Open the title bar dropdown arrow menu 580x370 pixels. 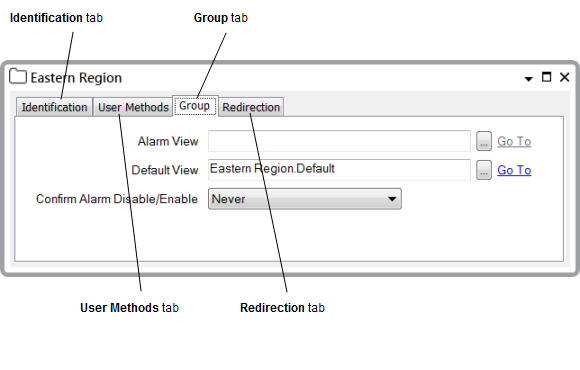pyautogui.click(x=528, y=79)
